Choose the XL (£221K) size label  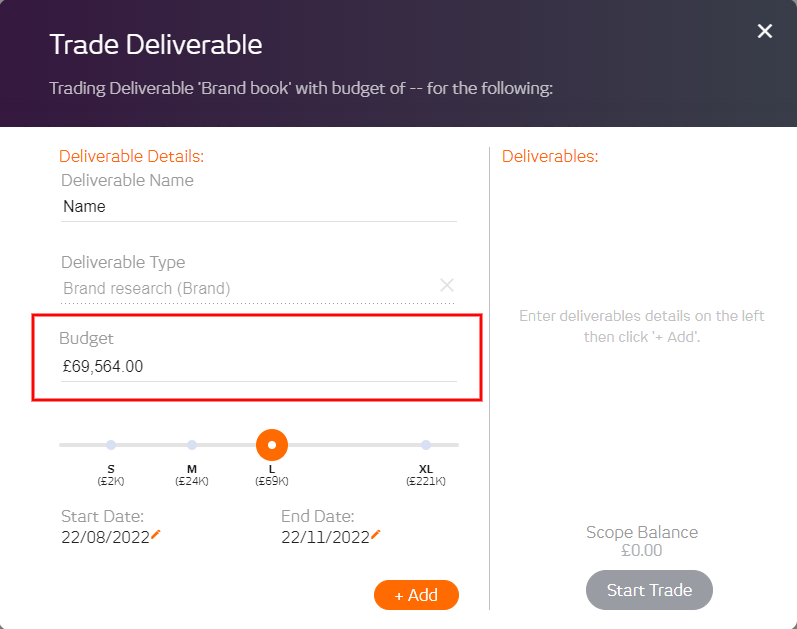(x=426, y=475)
